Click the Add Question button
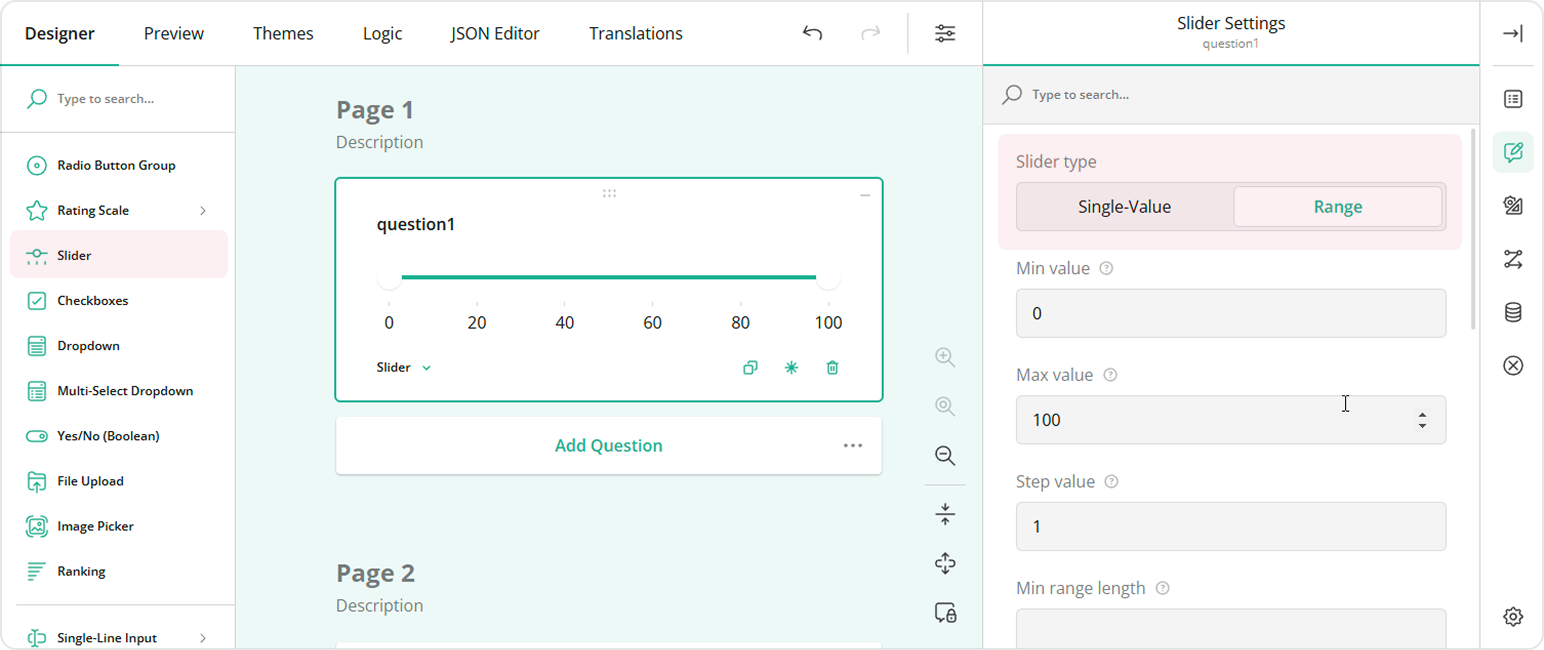 (x=608, y=445)
